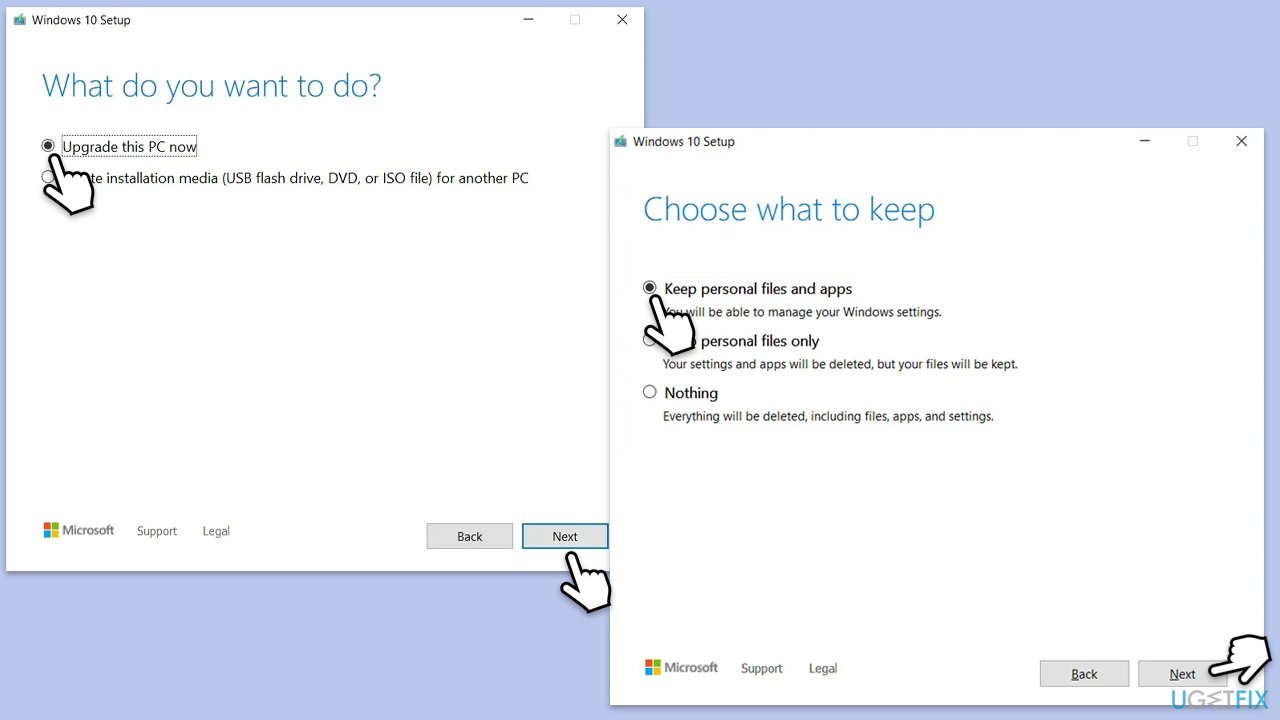Viewport: 1280px width, 720px height.
Task: Click the Microsoft logo in left setup window
Action: point(79,530)
